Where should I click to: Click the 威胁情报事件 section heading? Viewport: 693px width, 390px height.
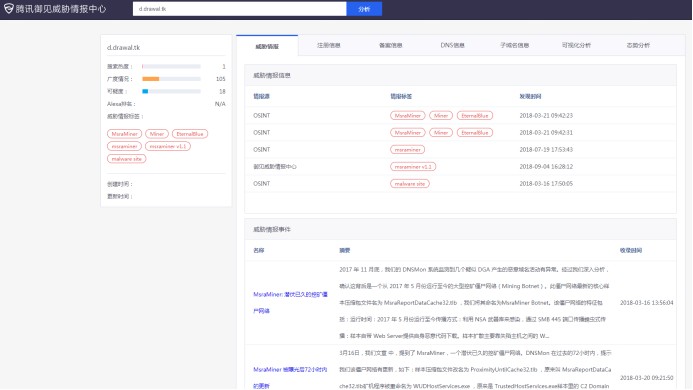click(272, 229)
